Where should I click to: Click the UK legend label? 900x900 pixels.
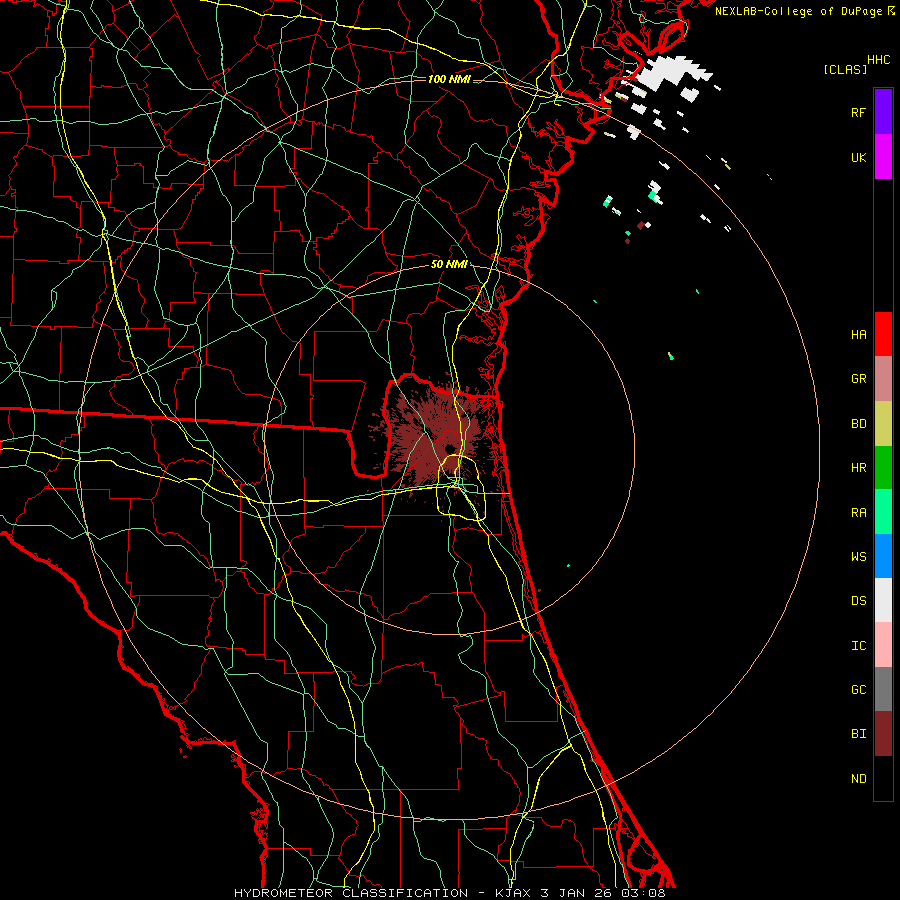[858, 157]
